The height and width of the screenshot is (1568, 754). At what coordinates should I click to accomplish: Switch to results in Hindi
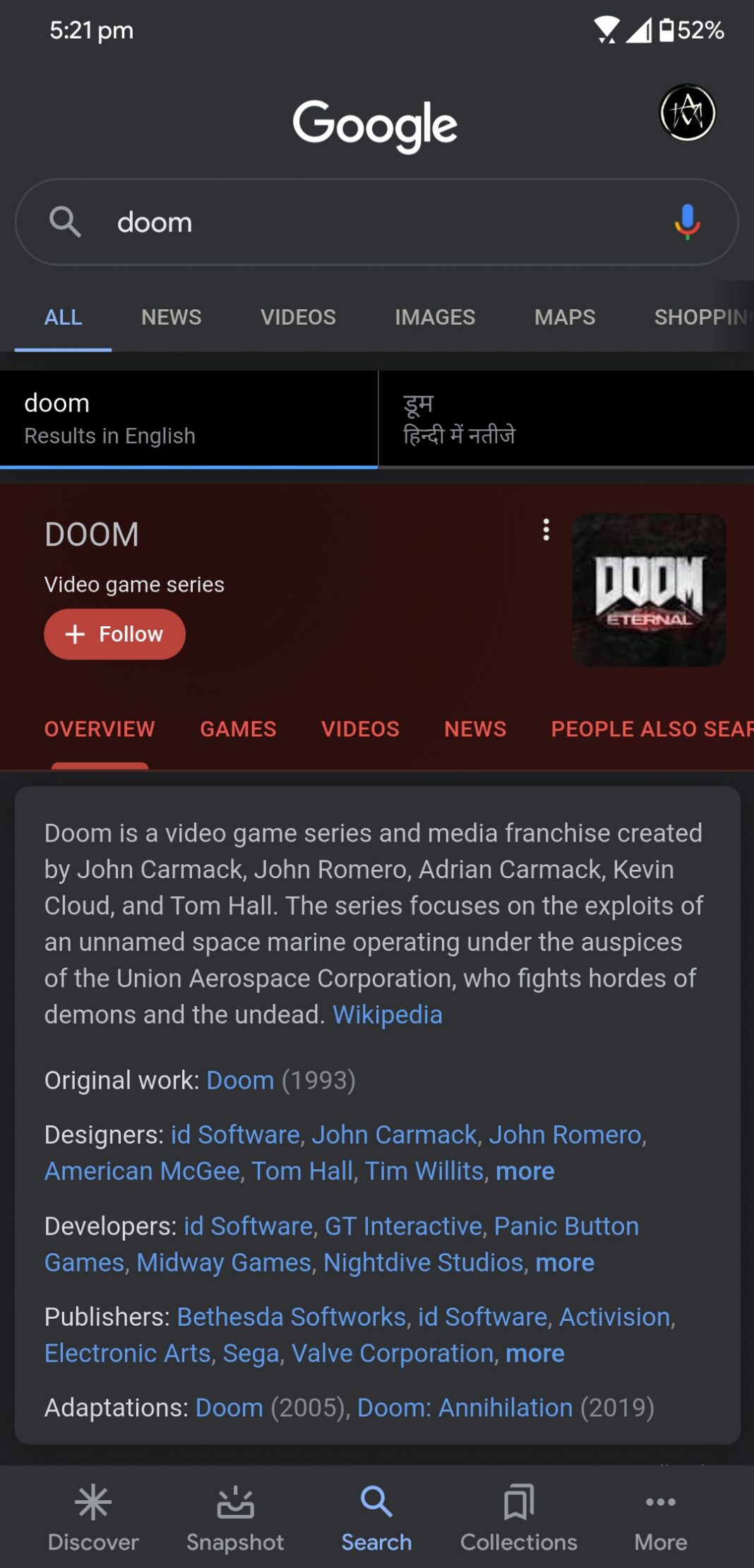(x=566, y=419)
